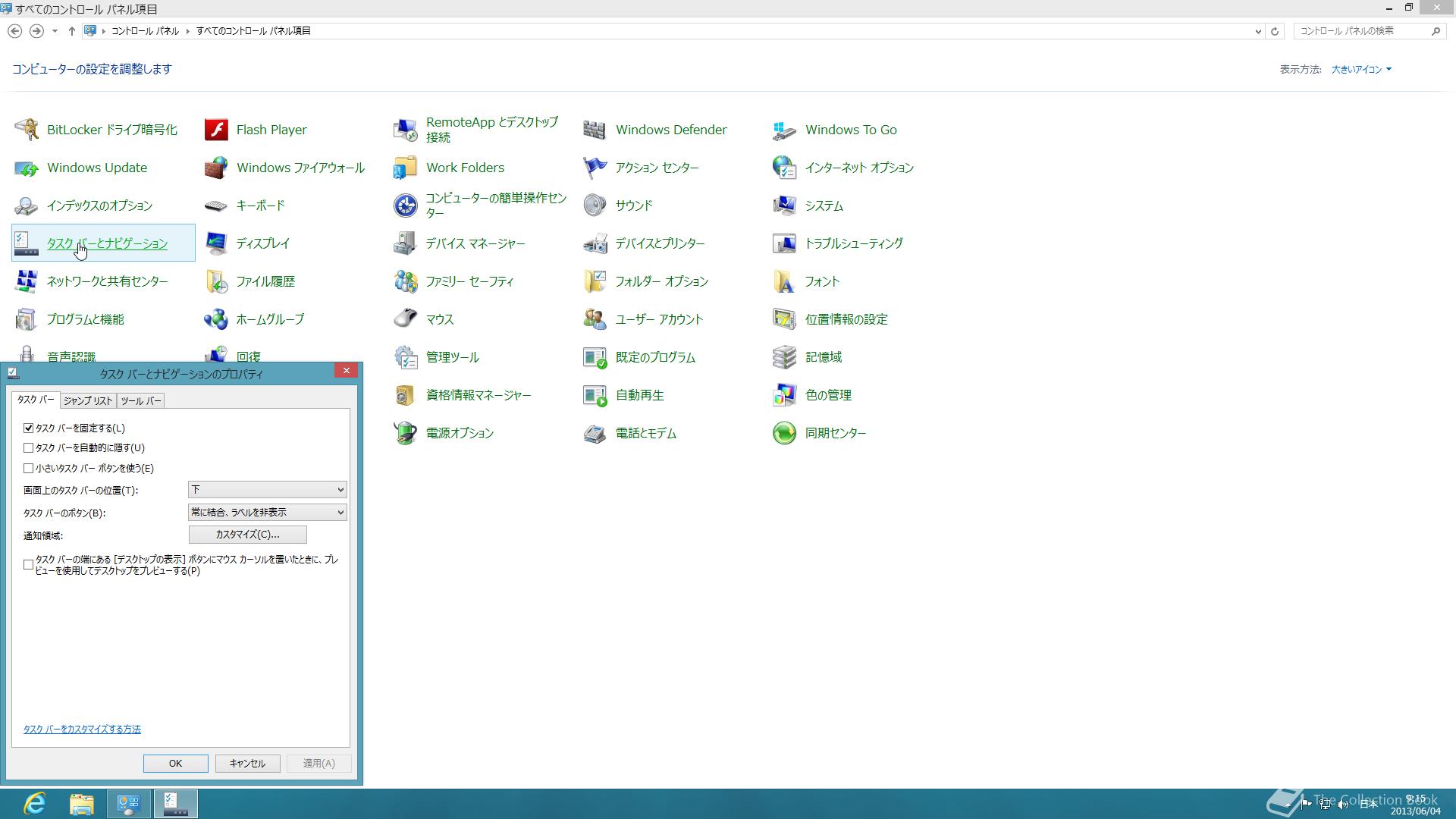Open the 電源オプション icon
This screenshot has height=819, width=1456.
coord(406,433)
